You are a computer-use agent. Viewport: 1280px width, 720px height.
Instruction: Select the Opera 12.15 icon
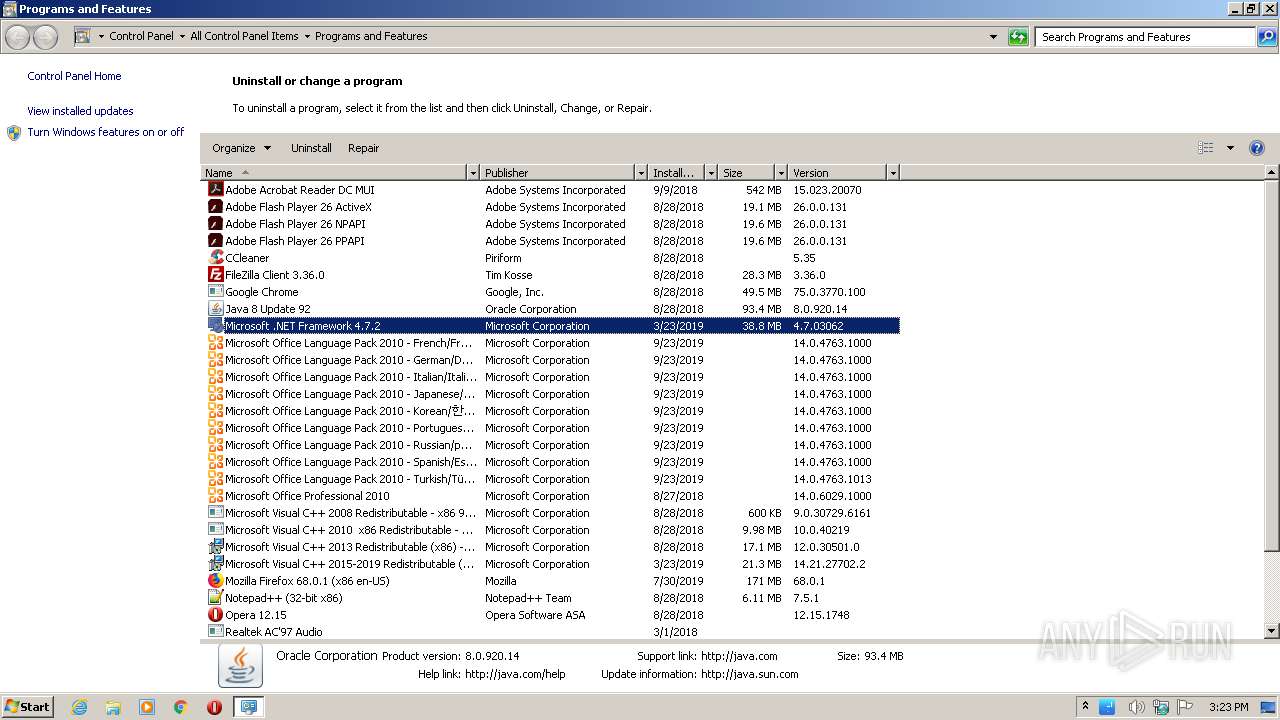[215, 614]
